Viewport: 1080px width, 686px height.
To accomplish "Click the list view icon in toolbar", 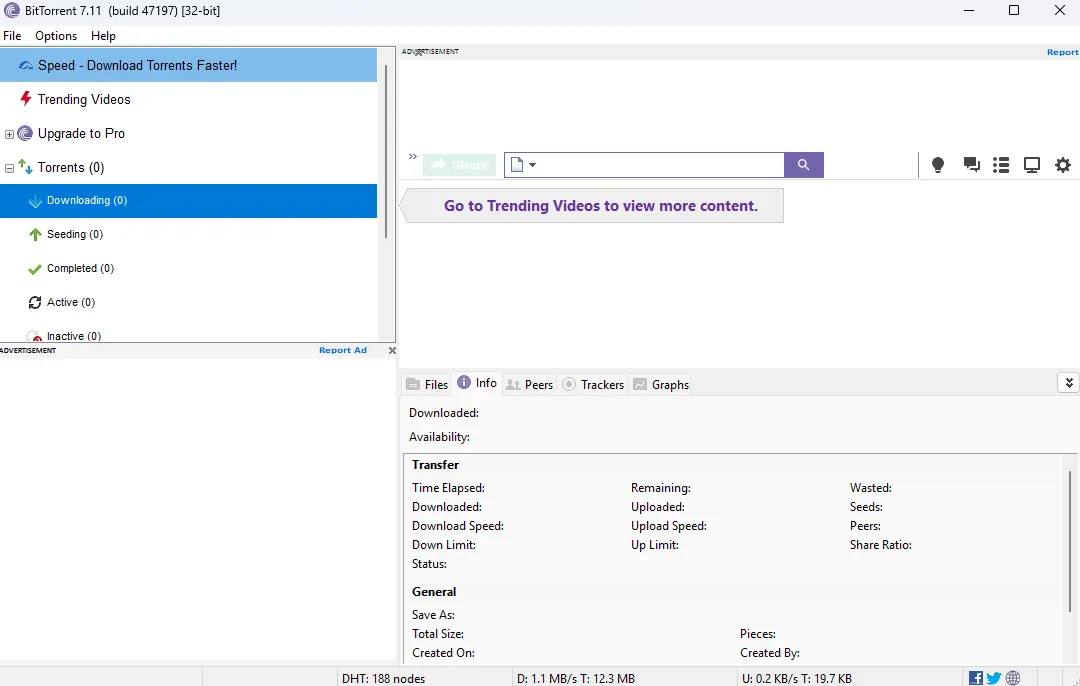I will (x=1001, y=165).
